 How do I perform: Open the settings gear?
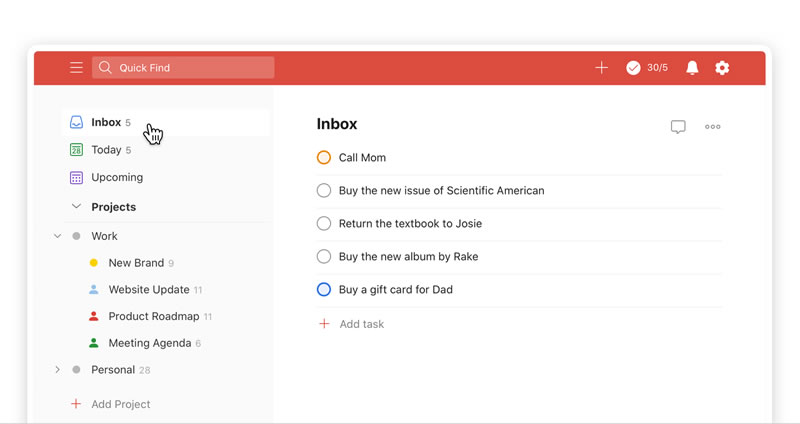[x=722, y=68]
